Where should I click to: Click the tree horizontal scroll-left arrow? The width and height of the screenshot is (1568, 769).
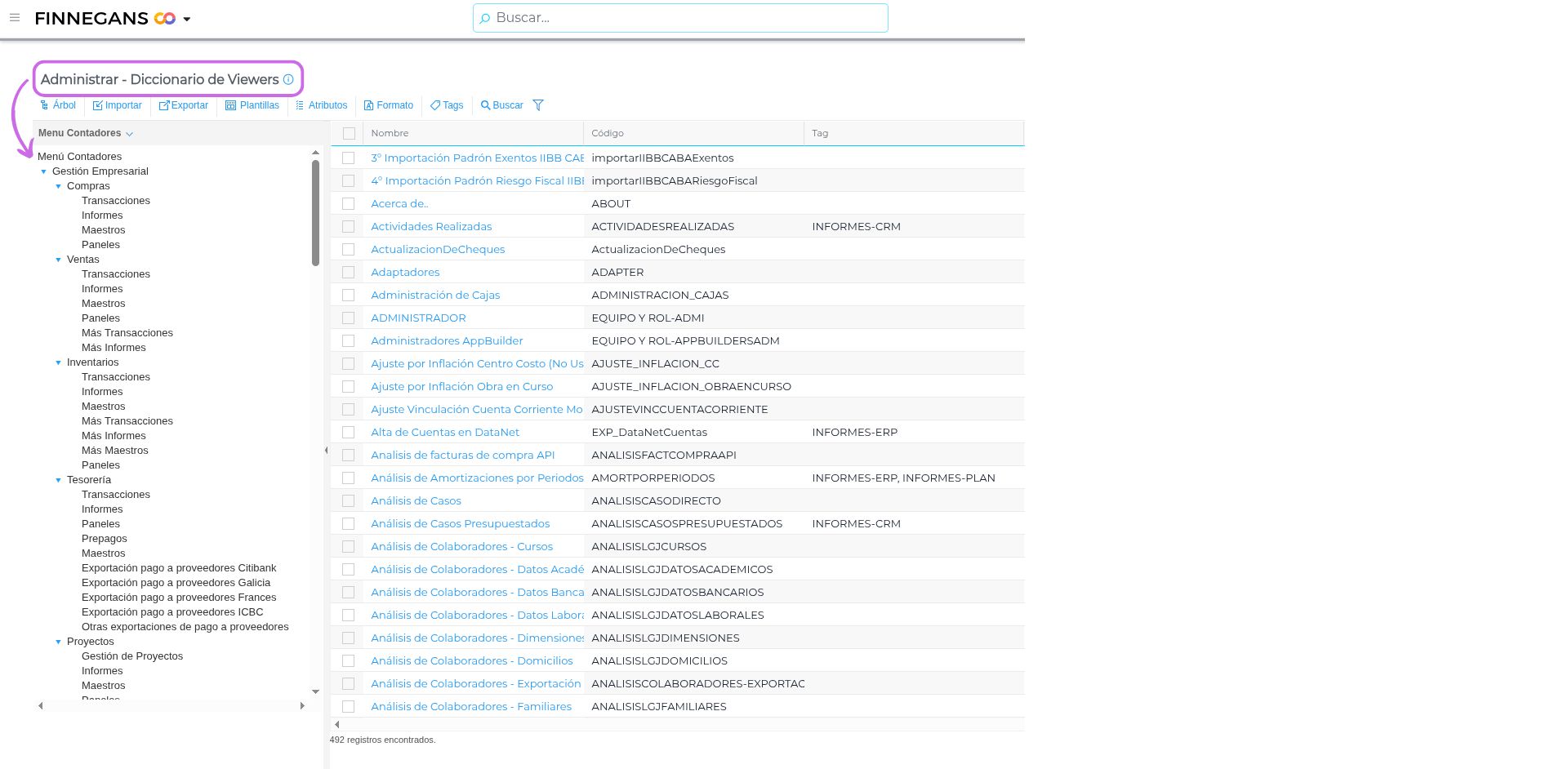[x=41, y=705]
